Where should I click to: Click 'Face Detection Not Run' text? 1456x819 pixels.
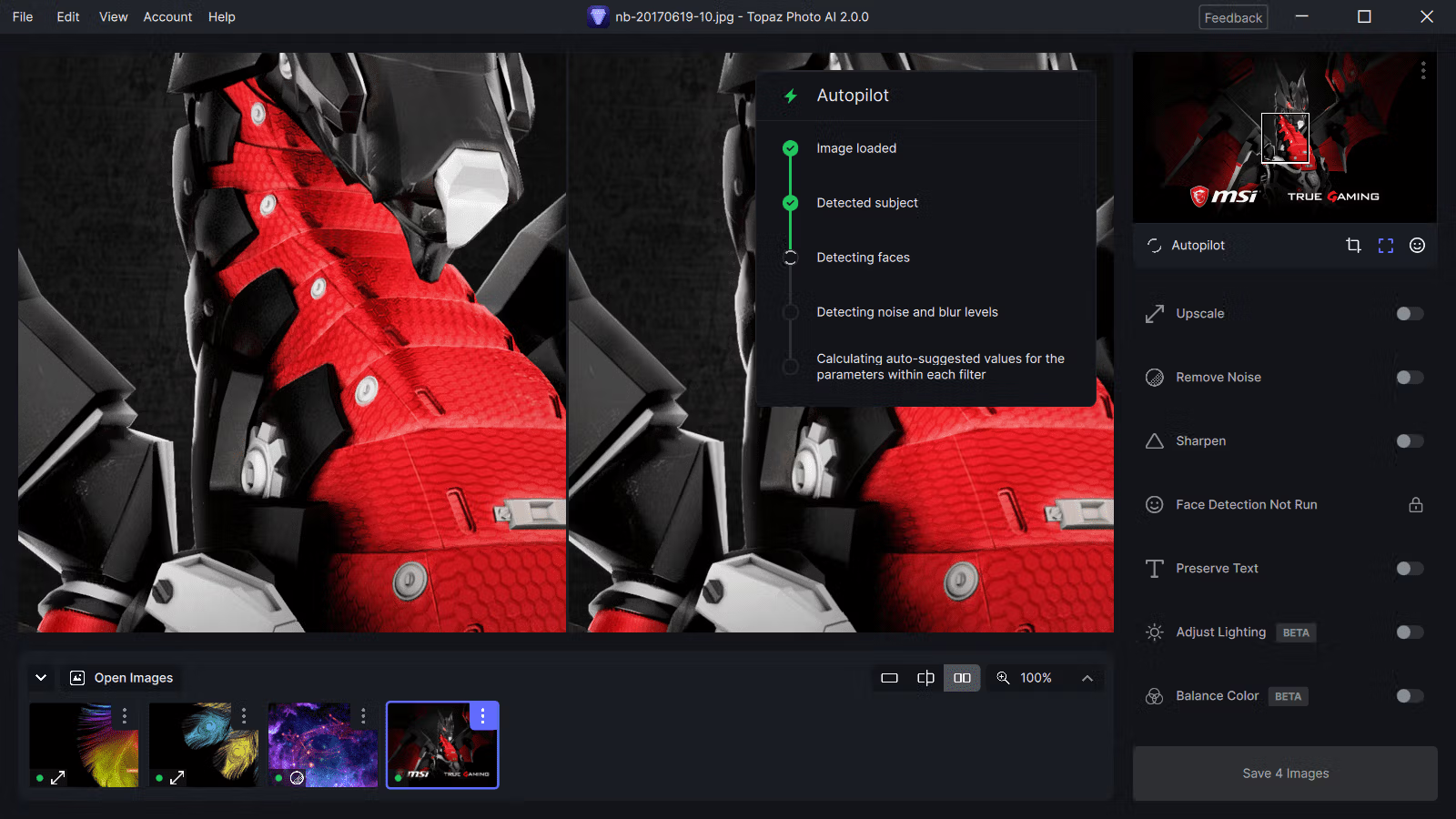pos(1247,505)
